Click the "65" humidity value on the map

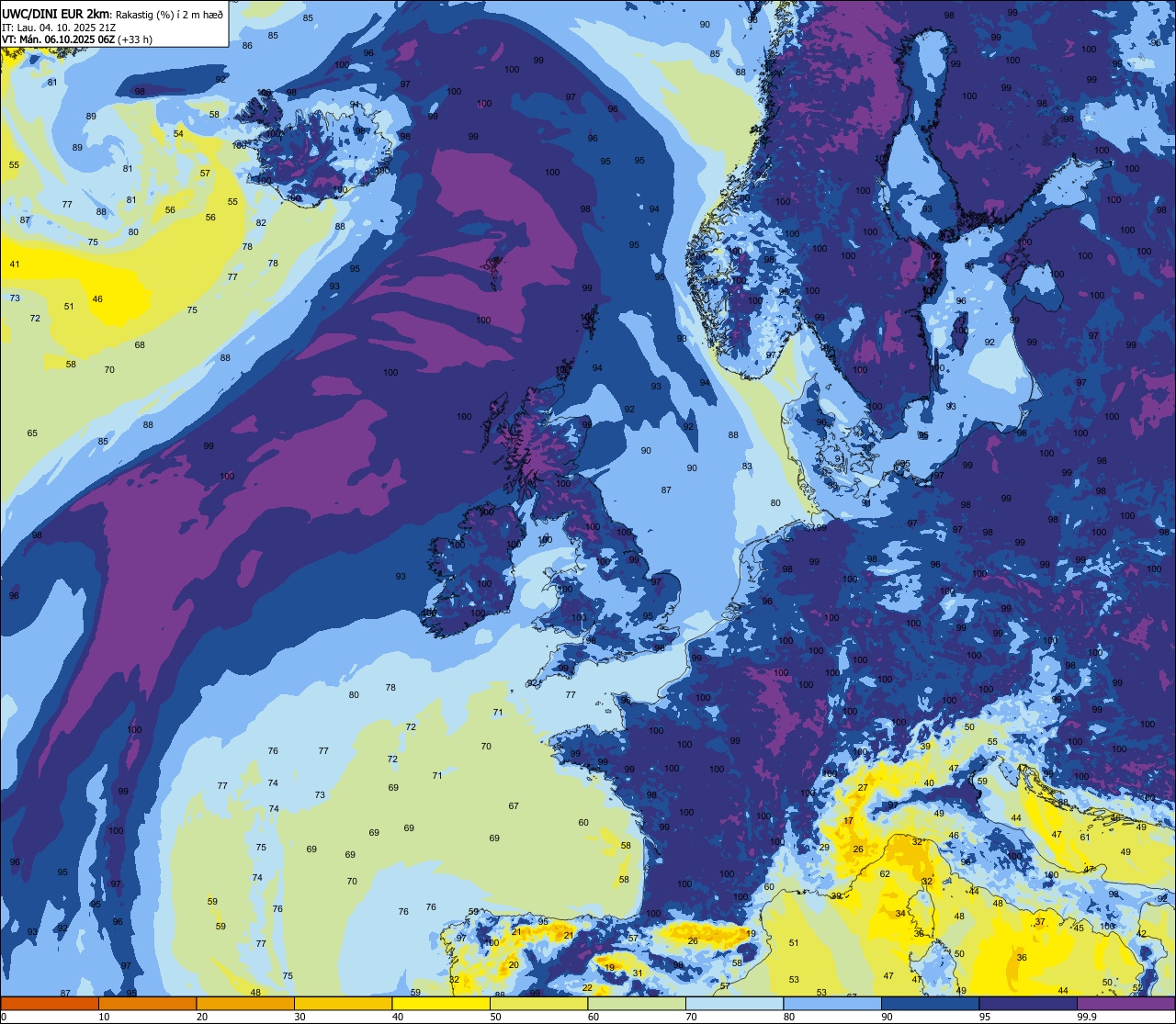tap(32, 433)
